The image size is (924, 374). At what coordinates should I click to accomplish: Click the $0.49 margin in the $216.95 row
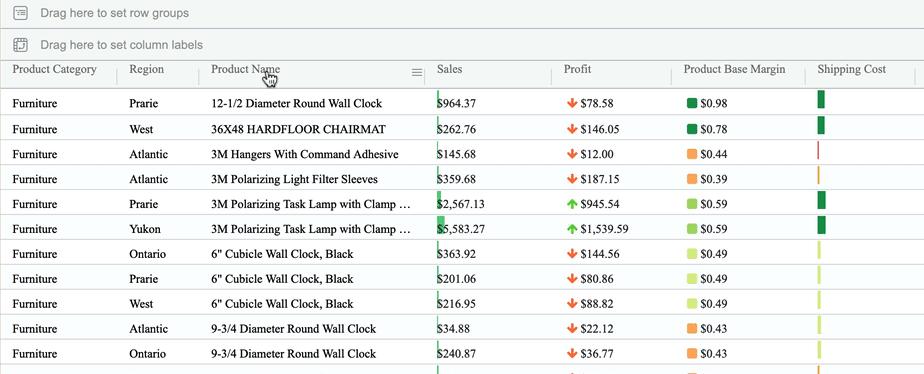pos(714,304)
